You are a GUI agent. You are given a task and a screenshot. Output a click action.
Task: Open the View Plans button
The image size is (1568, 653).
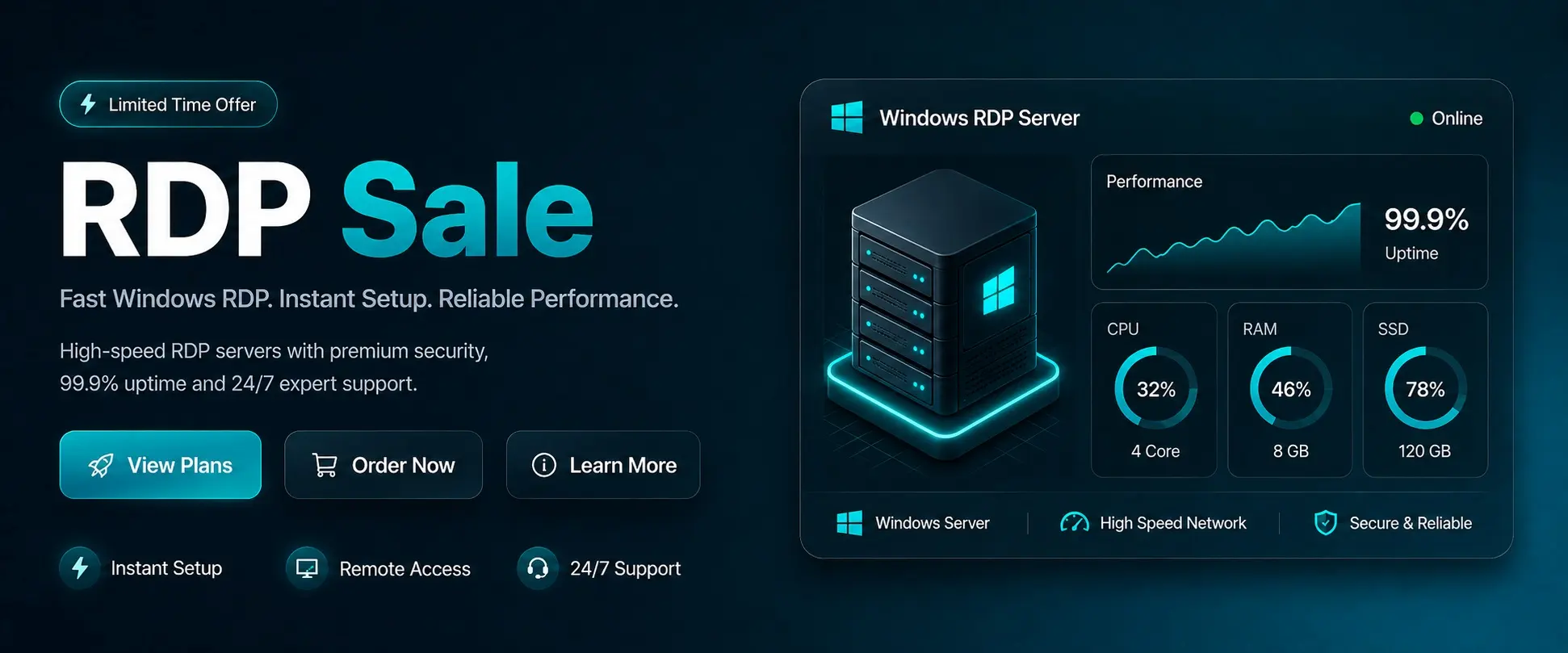(161, 465)
